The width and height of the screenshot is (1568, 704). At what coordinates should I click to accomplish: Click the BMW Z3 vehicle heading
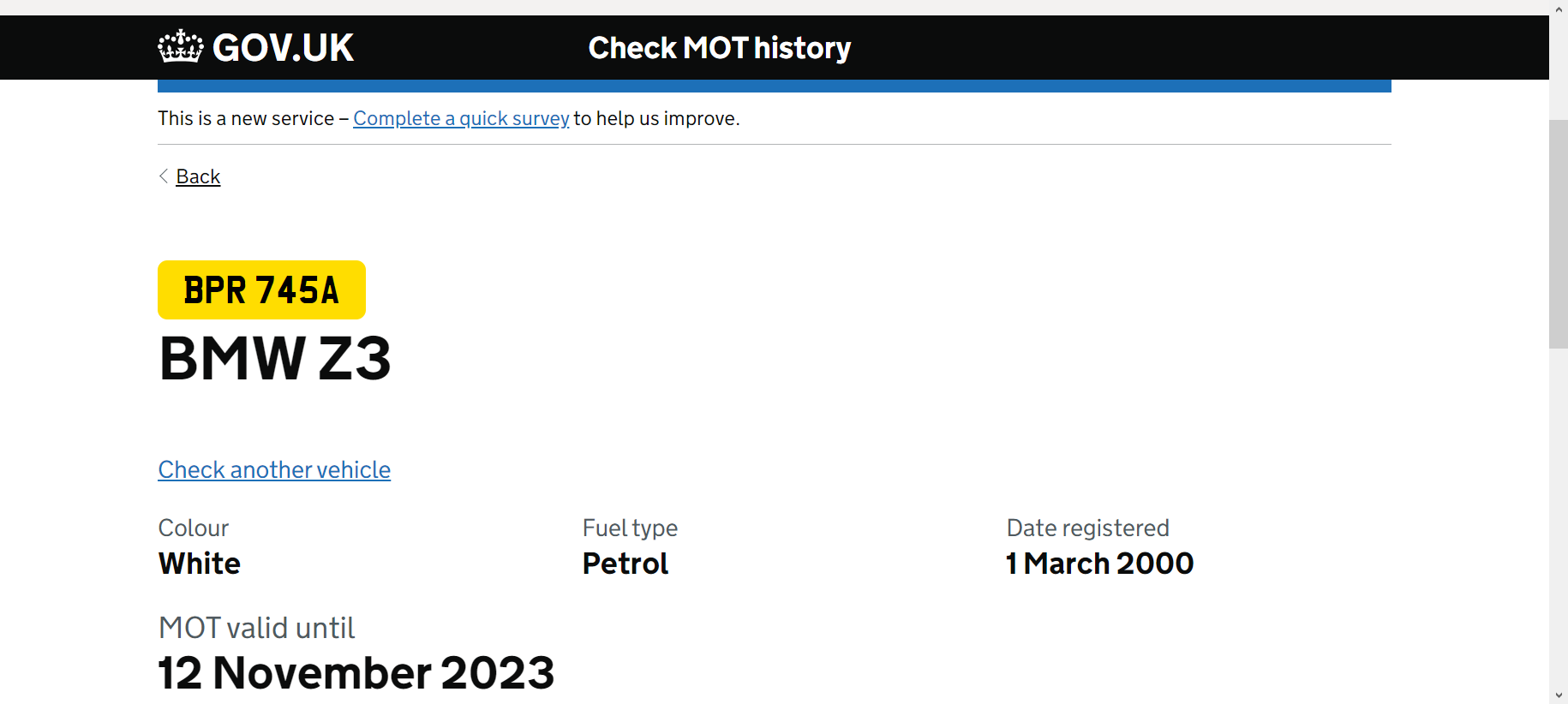275,358
